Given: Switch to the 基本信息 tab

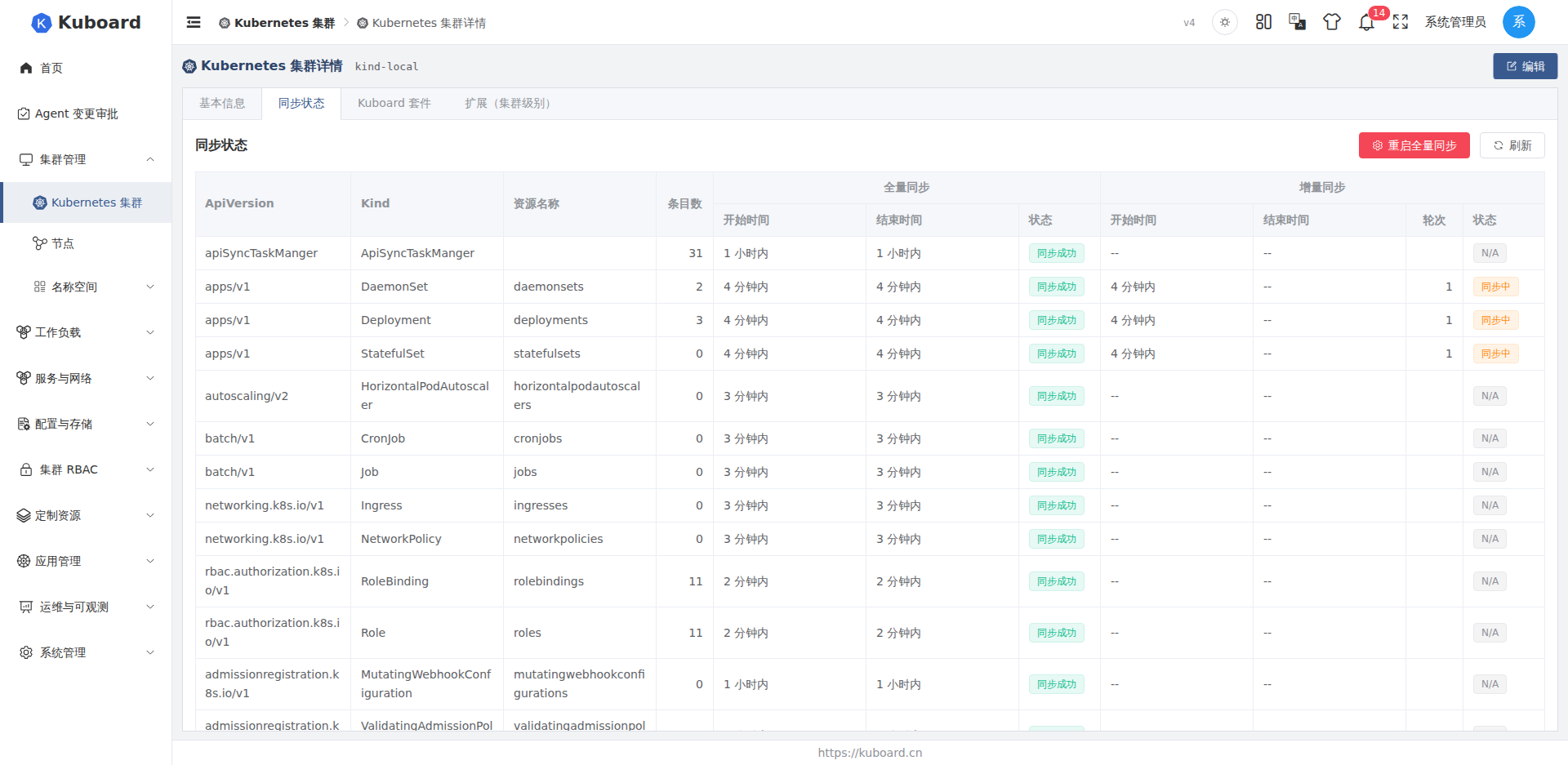Looking at the screenshot, I should [222, 104].
